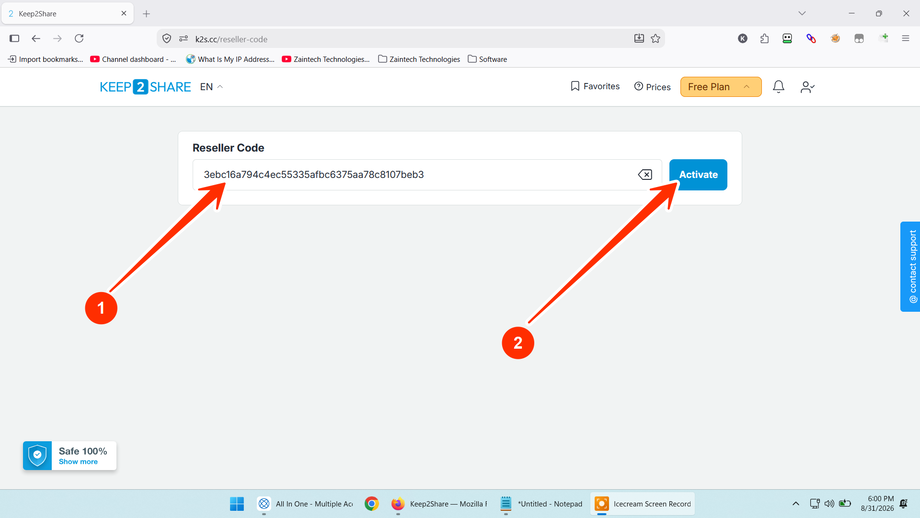This screenshot has height=518, width=920.
Task: Show hidden system tray icons
Action: [x=796, y=503]
